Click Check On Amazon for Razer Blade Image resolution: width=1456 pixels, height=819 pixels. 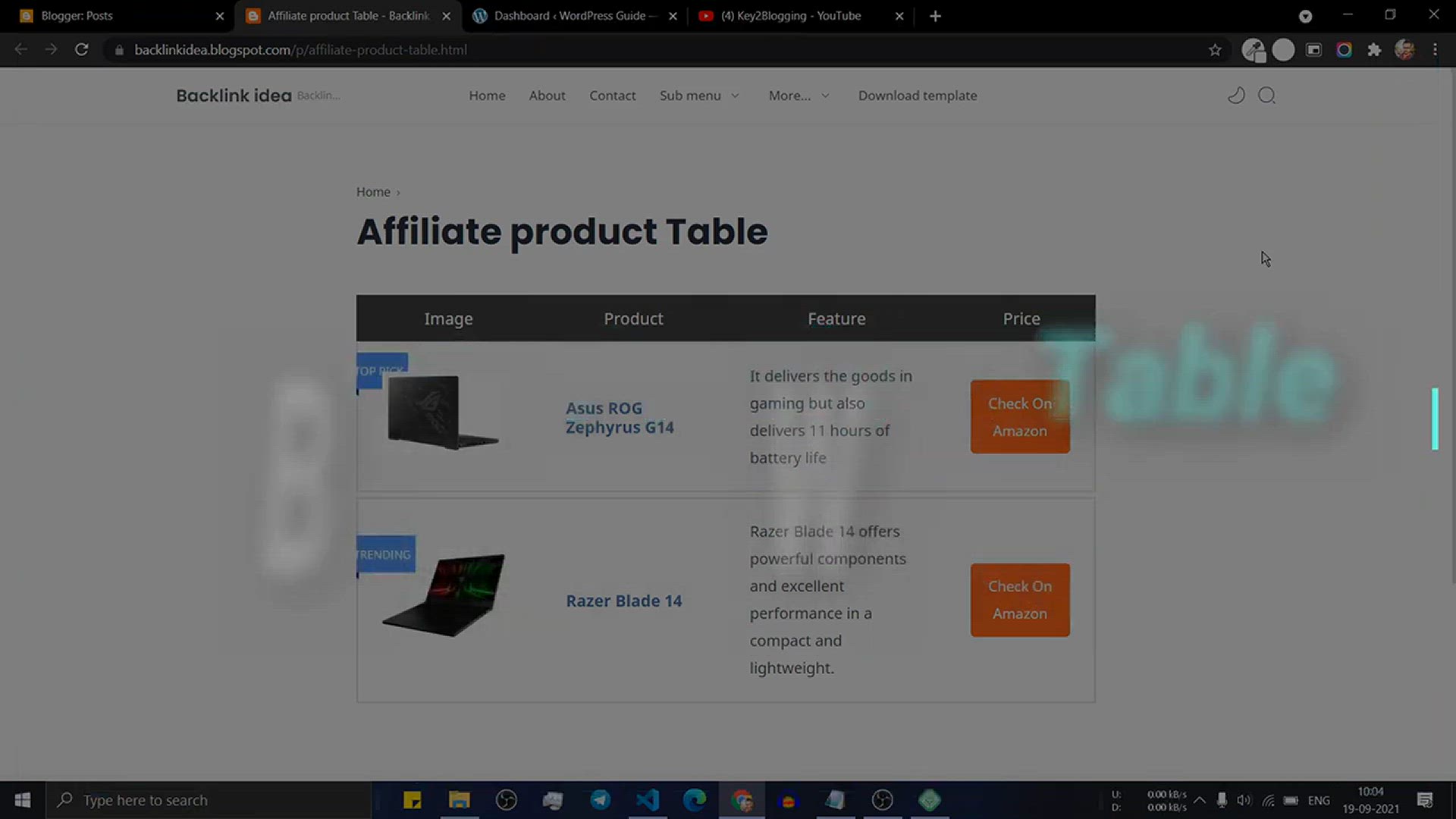1020,600
